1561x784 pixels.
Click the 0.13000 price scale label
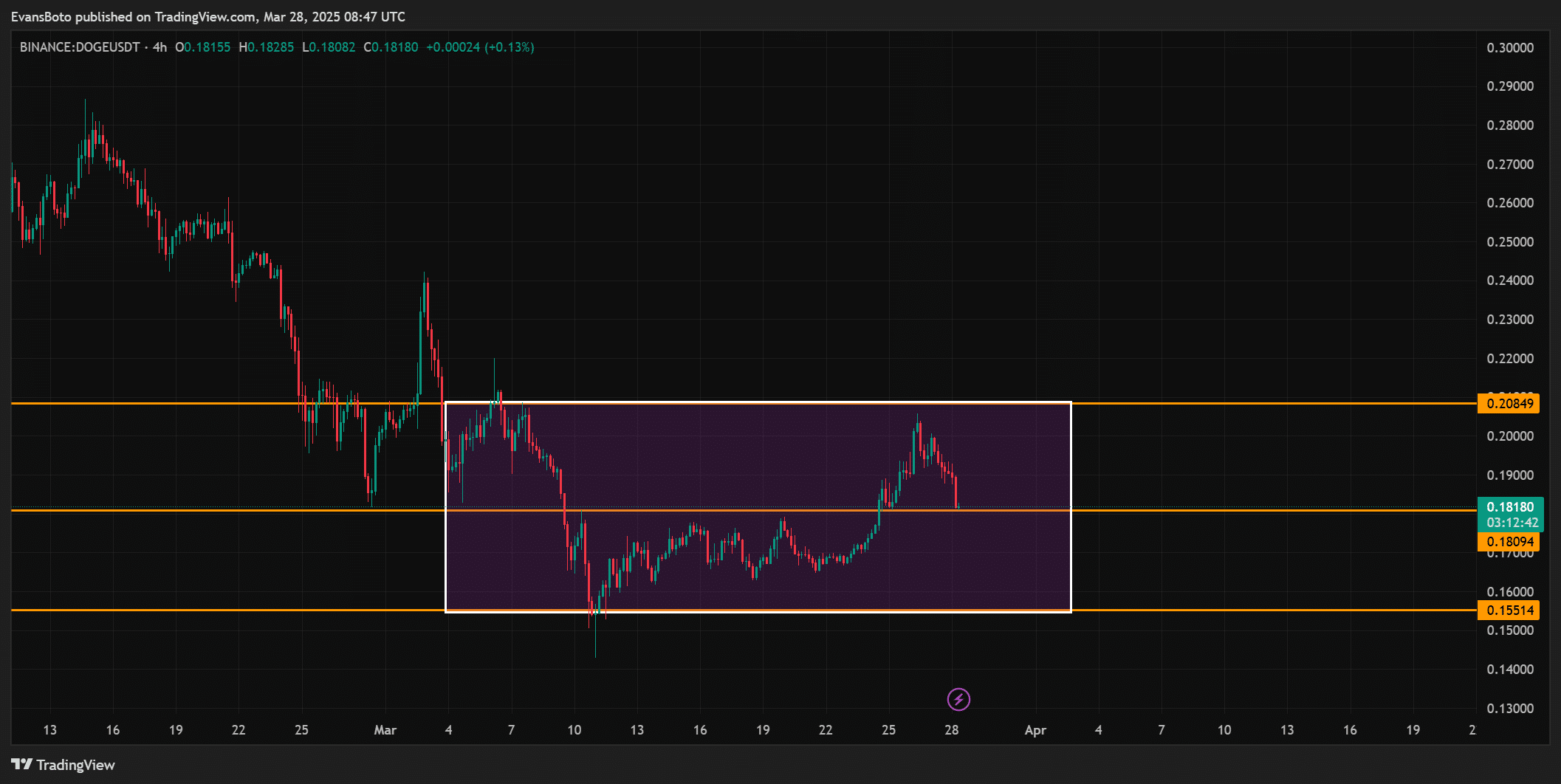(1509, 709)
